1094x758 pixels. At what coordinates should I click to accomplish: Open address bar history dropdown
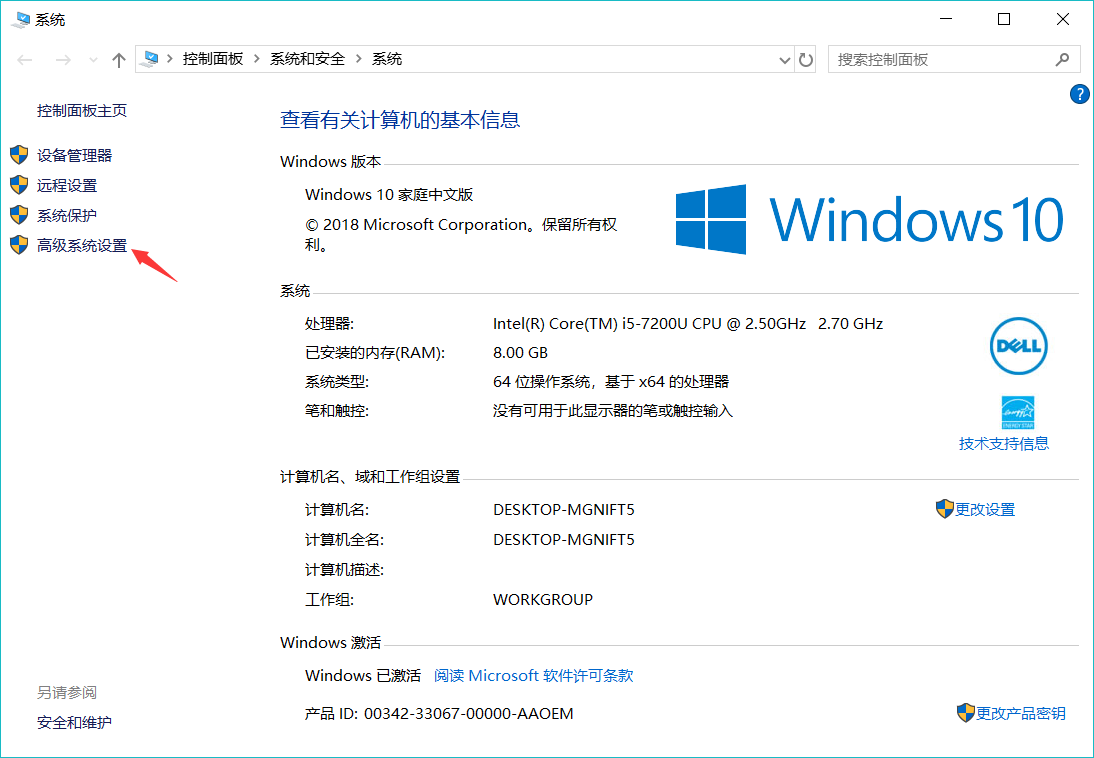click(784, 60)
